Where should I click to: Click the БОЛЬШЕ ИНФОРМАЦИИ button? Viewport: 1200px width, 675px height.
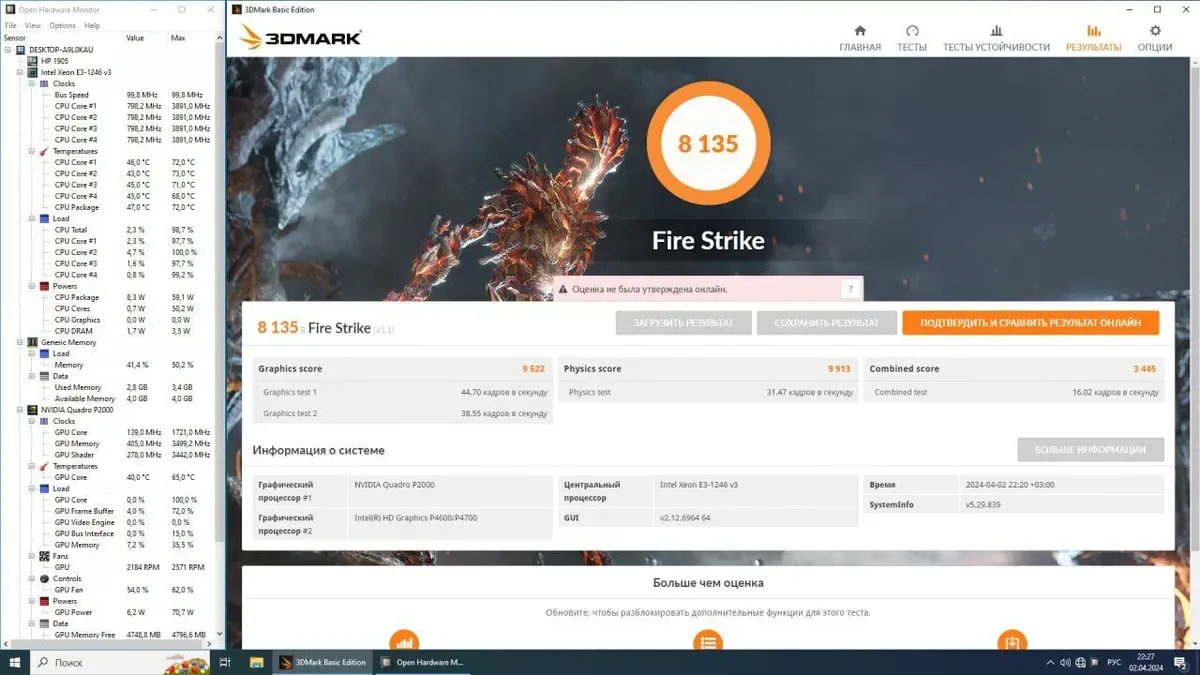1090,450
